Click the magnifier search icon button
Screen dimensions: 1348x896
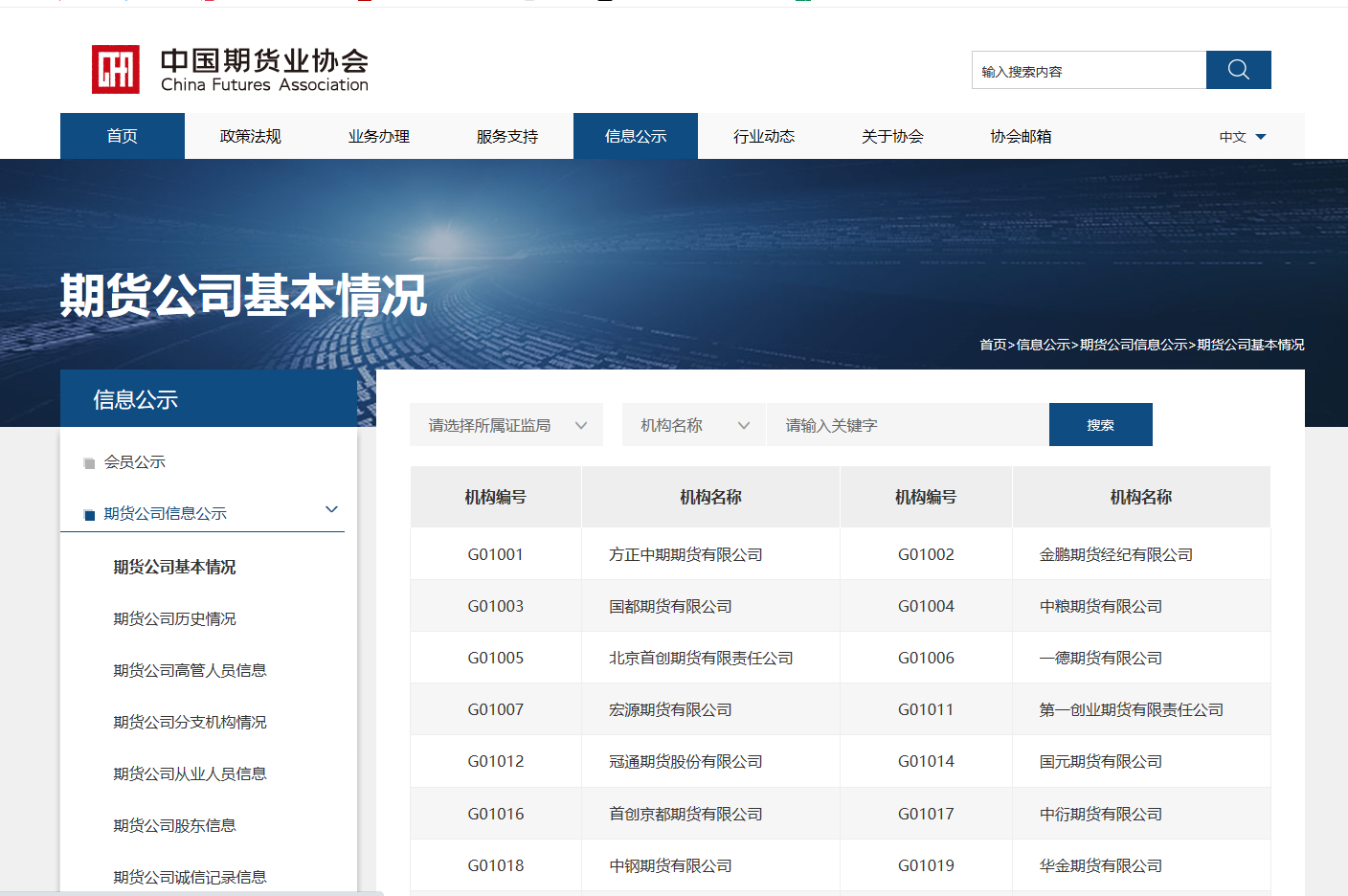1239,70
